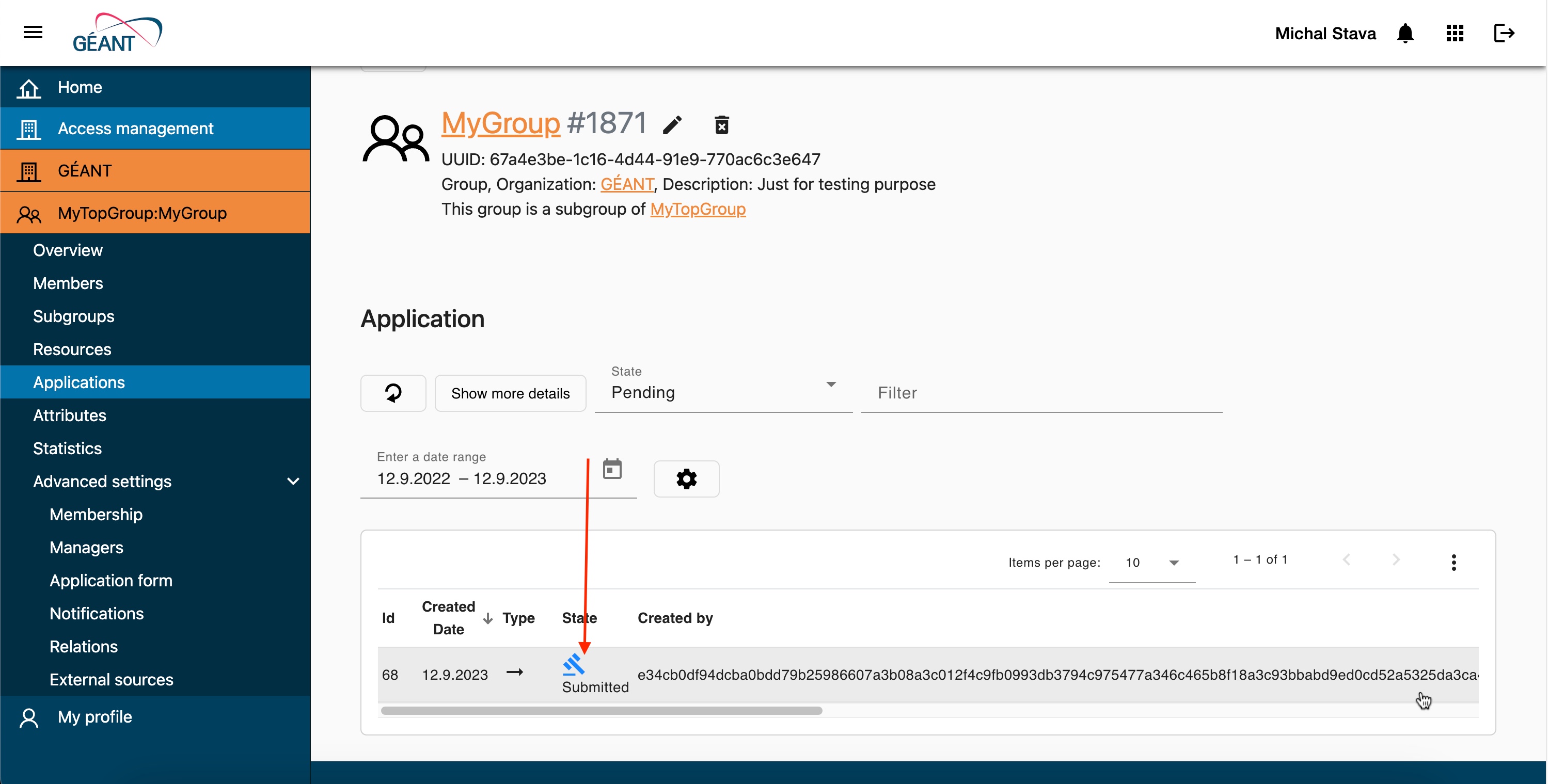Click the Created by hash value
Screen dimensions: 1548x784
(1057, 675)
